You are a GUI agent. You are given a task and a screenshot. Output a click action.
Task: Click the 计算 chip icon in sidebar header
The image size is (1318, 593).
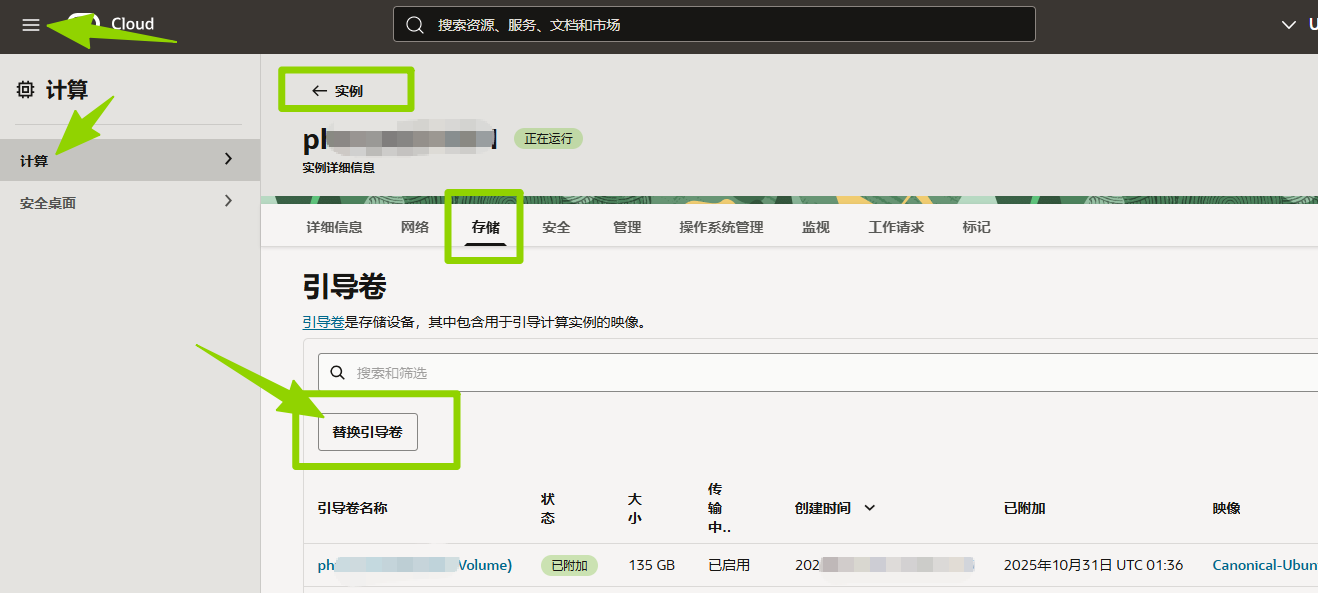[x=26, y=90]
